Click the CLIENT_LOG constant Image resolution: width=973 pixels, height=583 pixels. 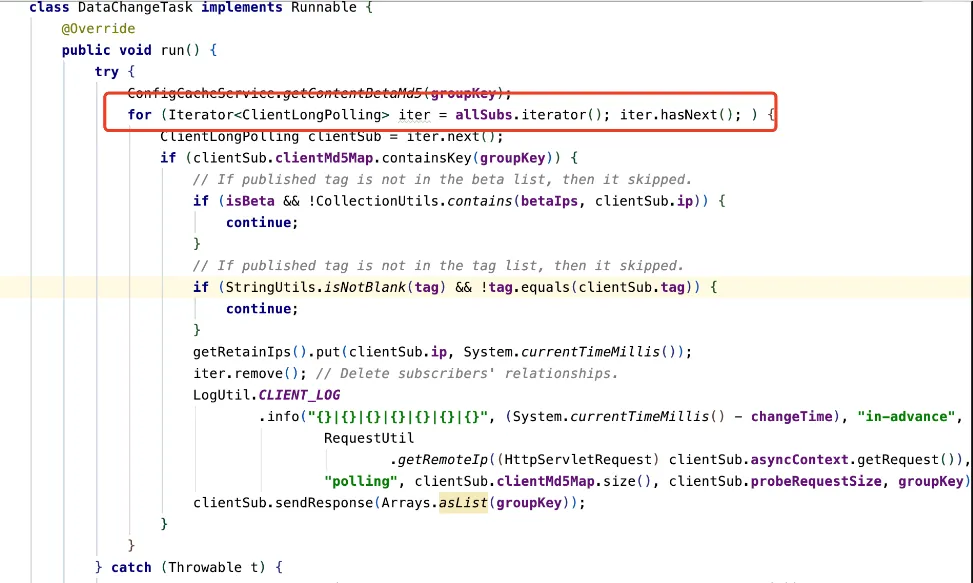click(x=299, y=395)
